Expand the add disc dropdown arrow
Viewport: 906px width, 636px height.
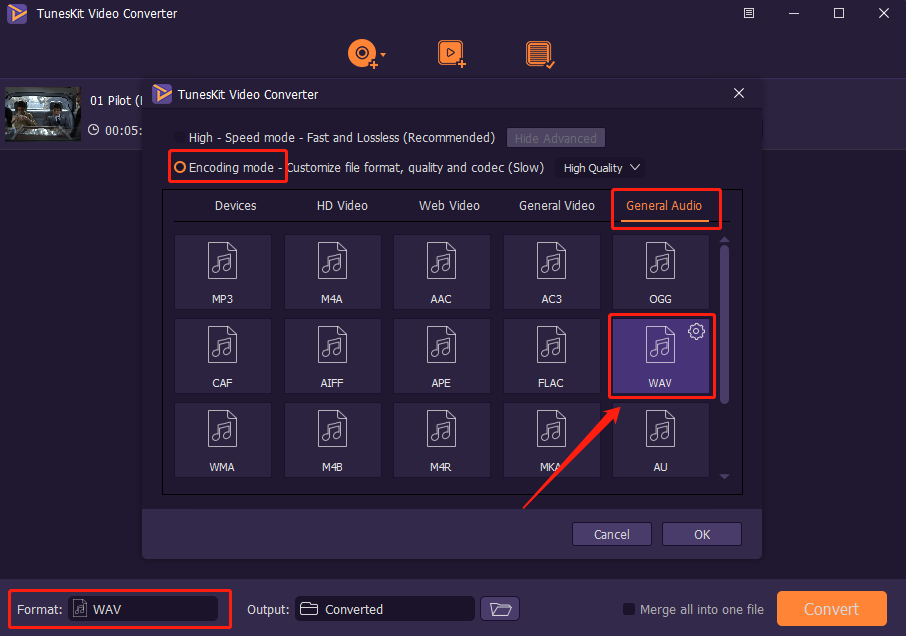[x=383, y=55]
